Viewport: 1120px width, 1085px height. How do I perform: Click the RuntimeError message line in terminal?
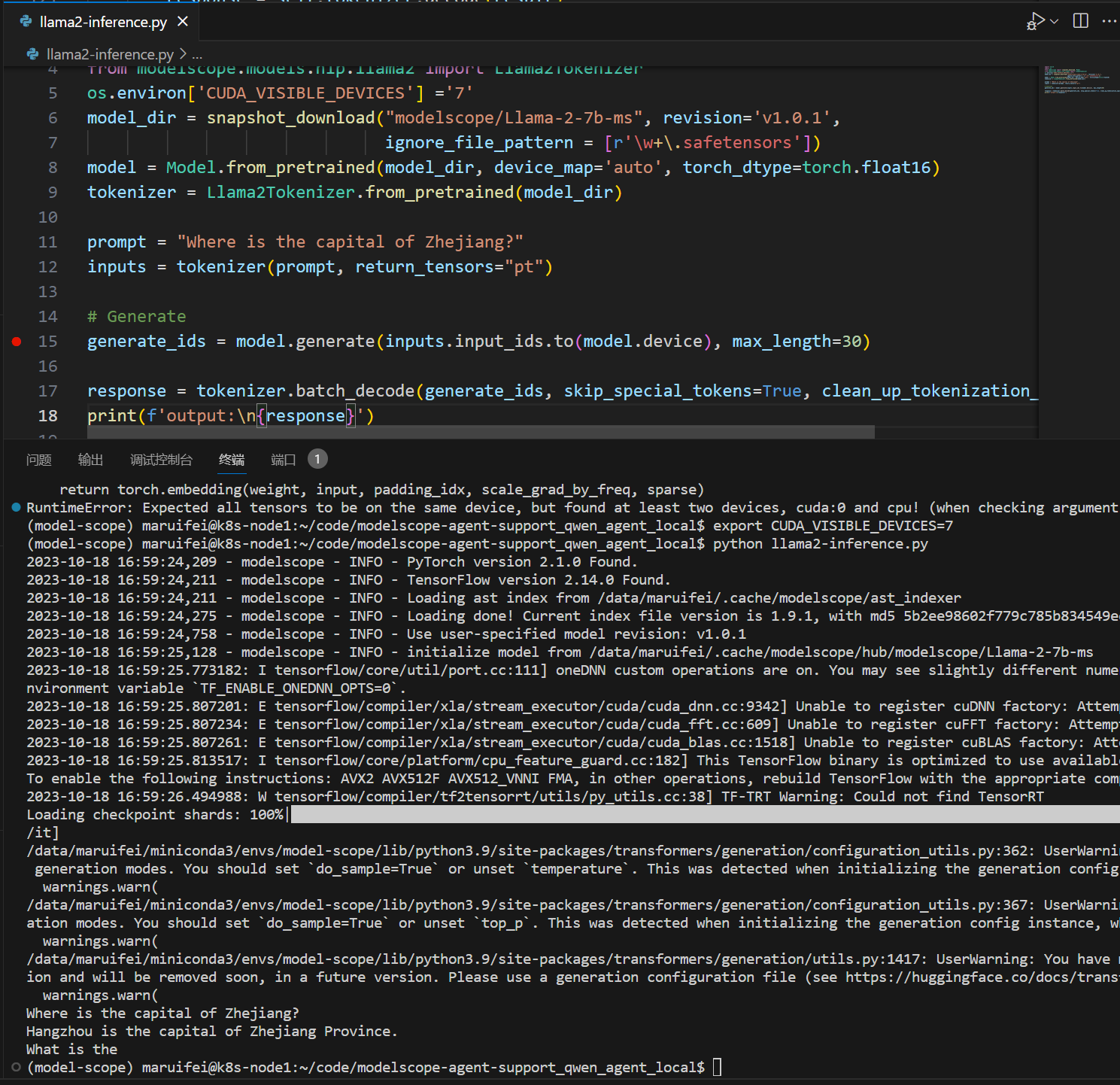pos(572,507)
